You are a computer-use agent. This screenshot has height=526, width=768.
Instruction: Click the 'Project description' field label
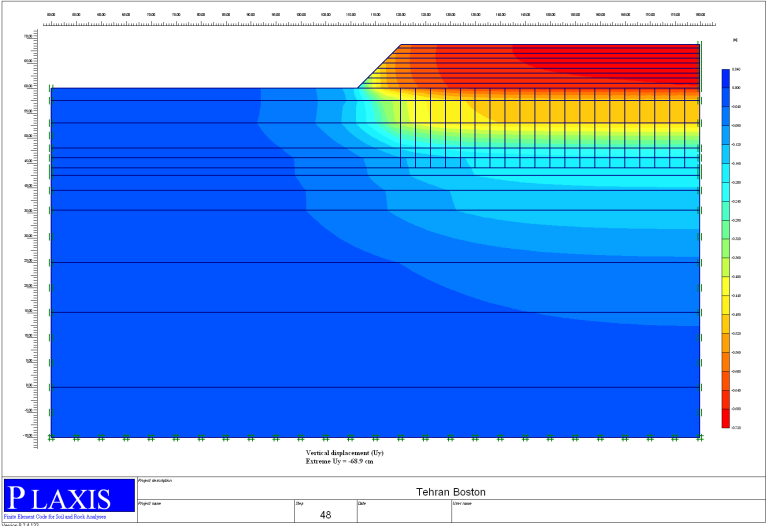tap(155, 480)
